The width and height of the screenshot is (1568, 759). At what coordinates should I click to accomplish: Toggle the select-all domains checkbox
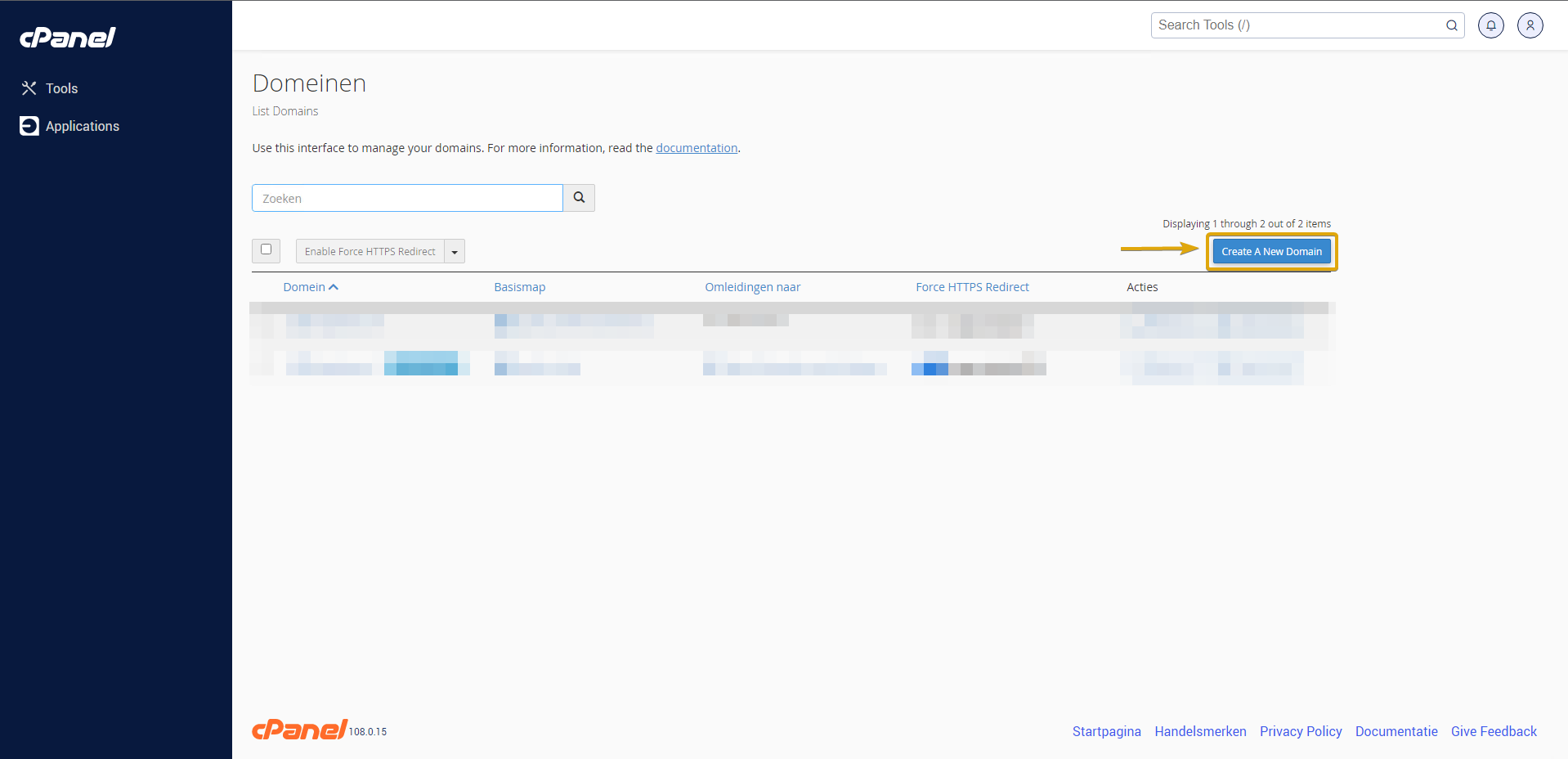coord(266,249)
